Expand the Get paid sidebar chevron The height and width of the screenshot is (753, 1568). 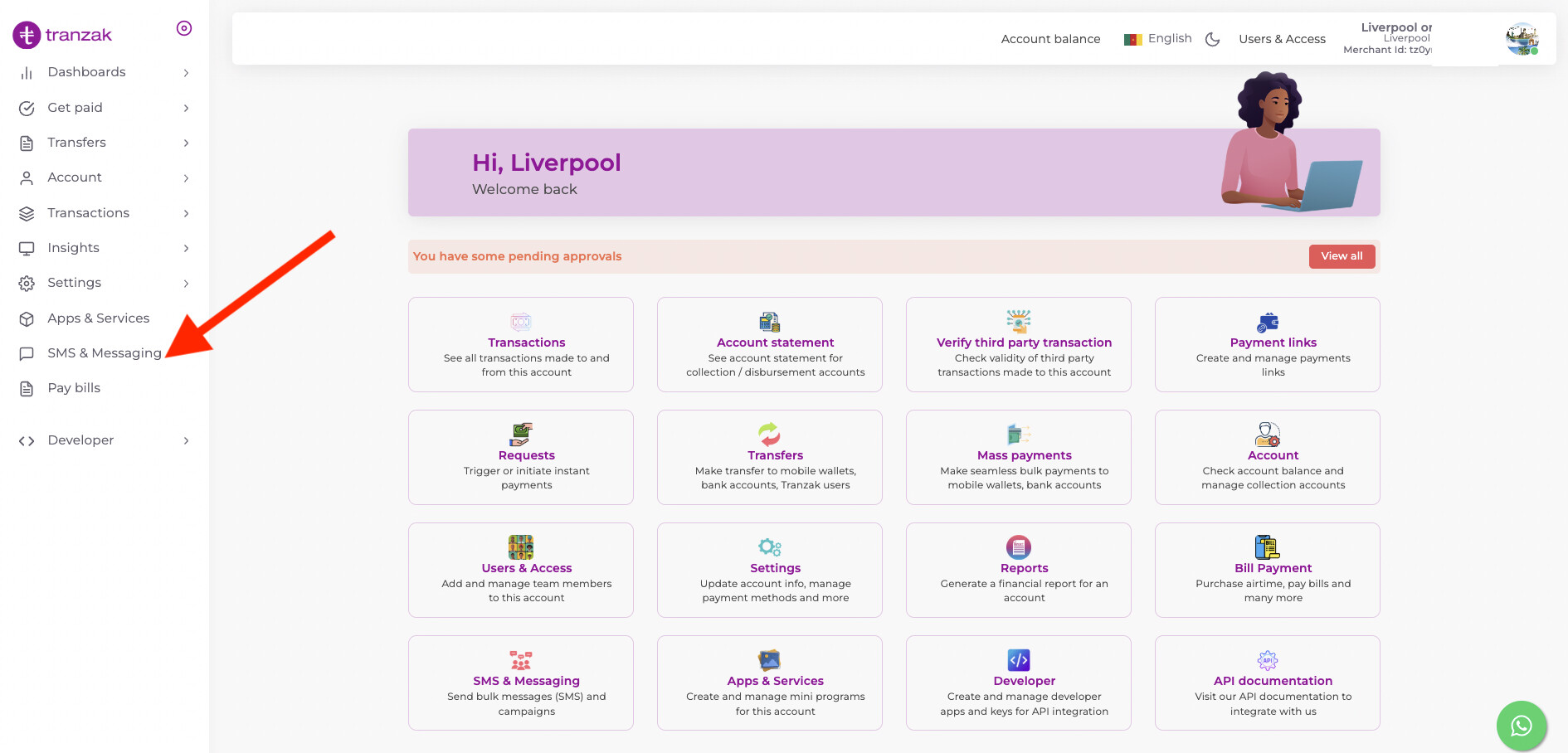tap(186, 108)
